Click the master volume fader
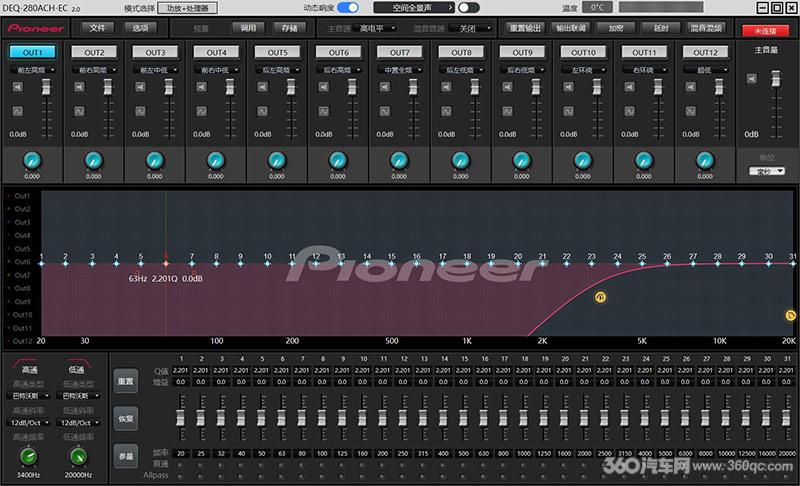Viewport: 800px width, 486px height. pyautogui.click(x=776, y=79)
